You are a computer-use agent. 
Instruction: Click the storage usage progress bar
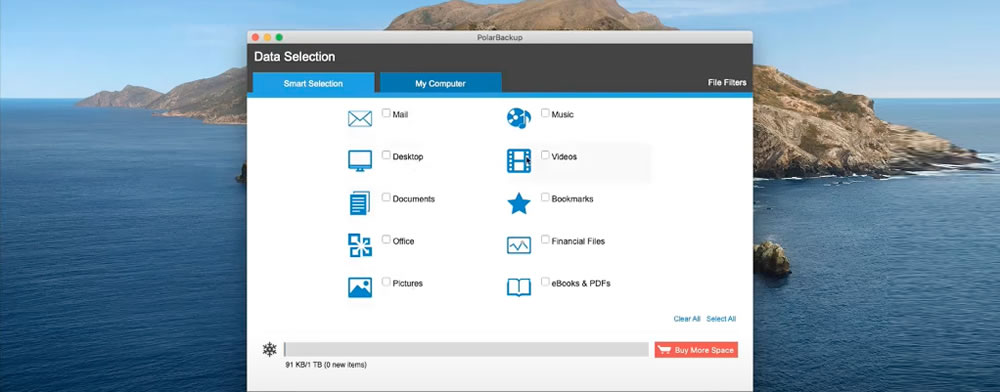[x=466, y=349]
